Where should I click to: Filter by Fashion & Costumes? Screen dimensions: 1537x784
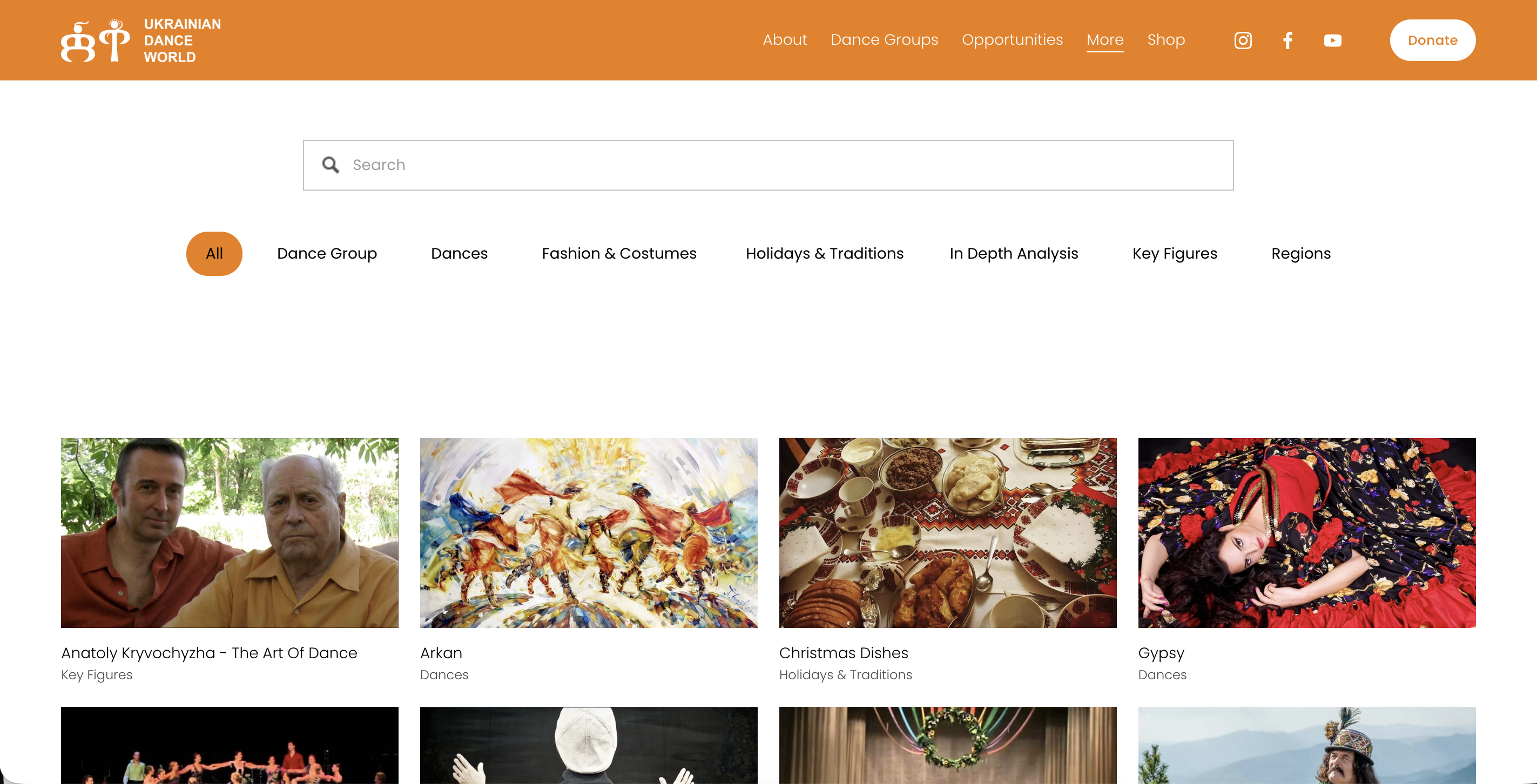pyautogui.click(x=619, y=254)
